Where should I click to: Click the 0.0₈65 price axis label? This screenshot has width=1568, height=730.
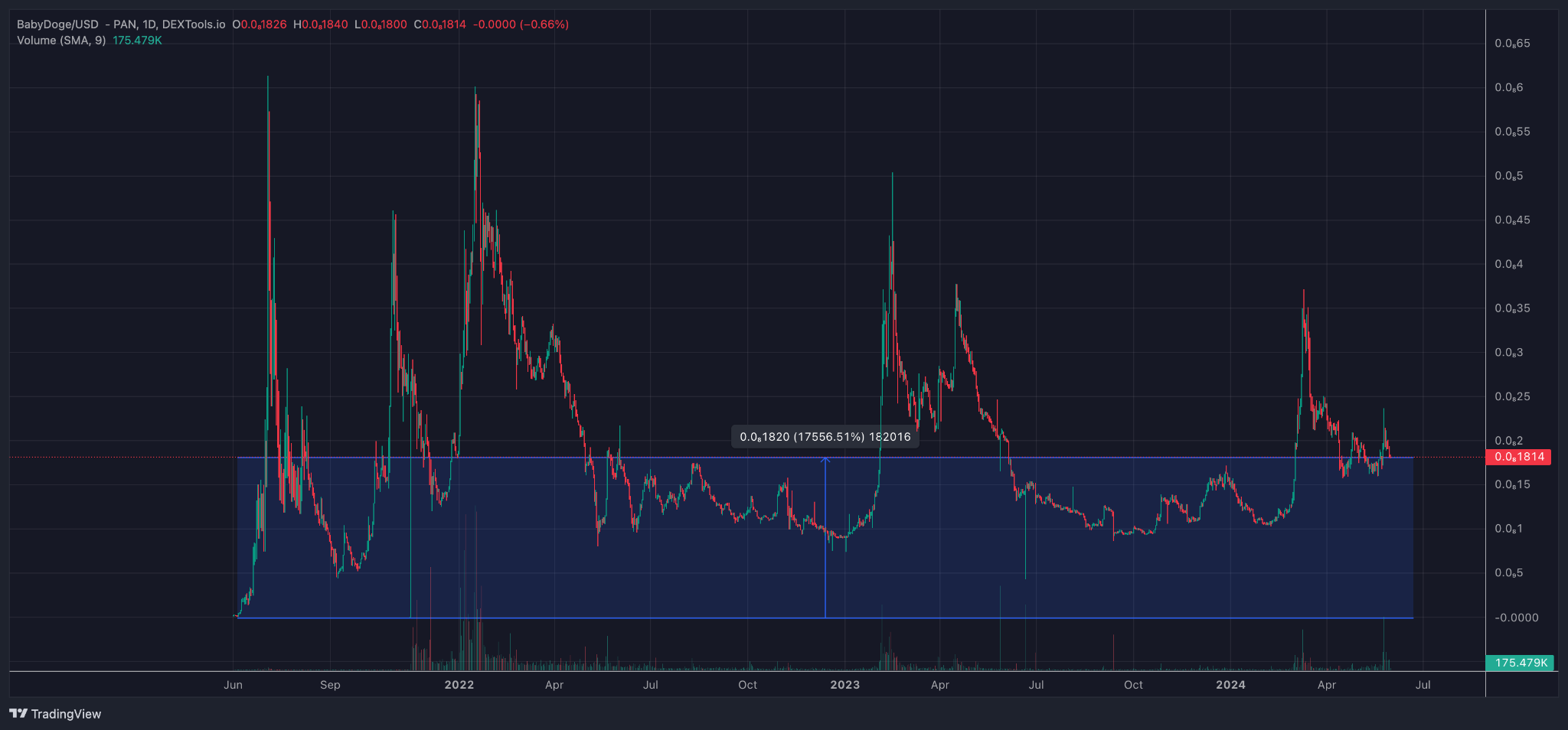click(1512, 44)
